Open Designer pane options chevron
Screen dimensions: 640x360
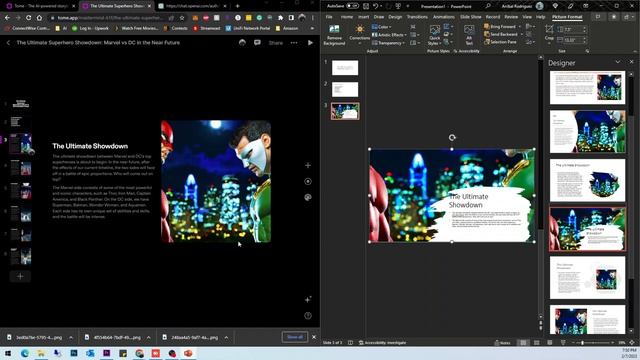tap(618, 62)
